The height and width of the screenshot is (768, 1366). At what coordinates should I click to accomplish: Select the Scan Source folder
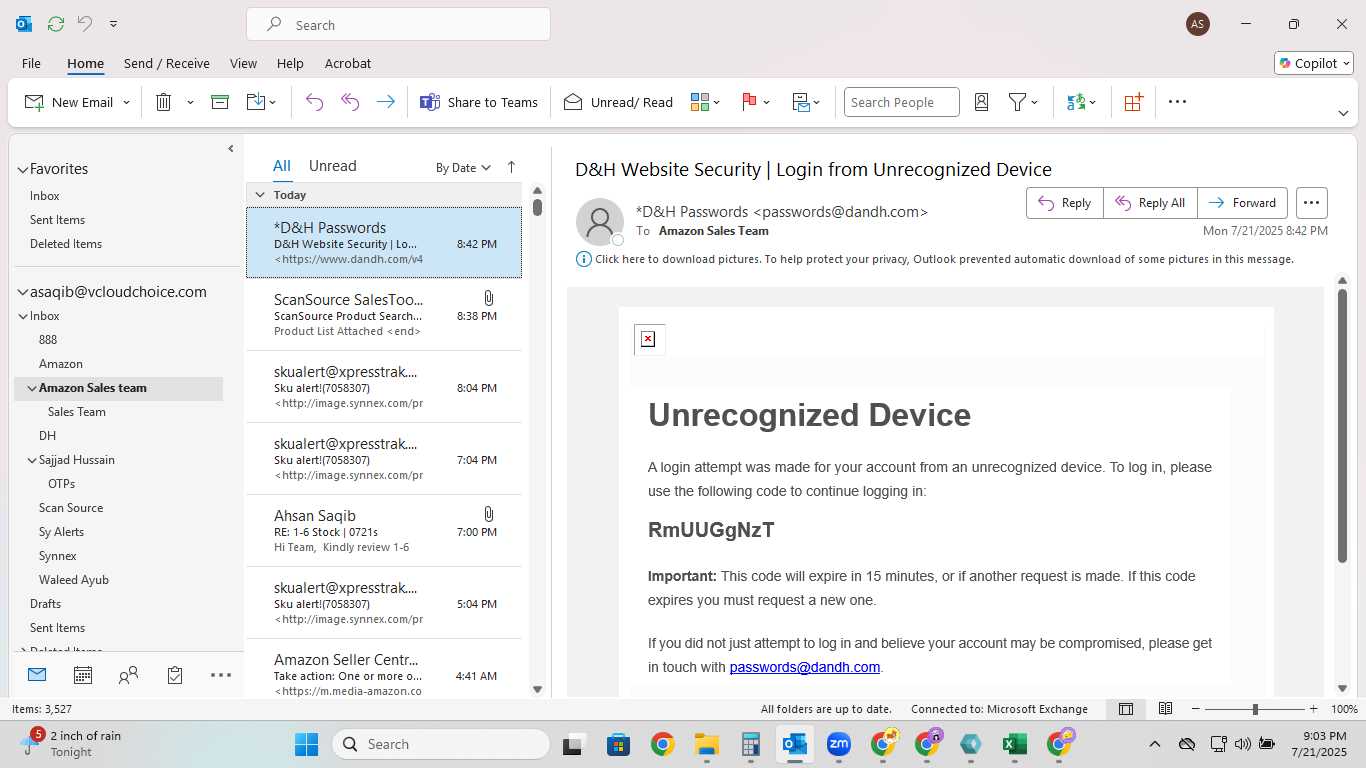[x=71, y=508]
